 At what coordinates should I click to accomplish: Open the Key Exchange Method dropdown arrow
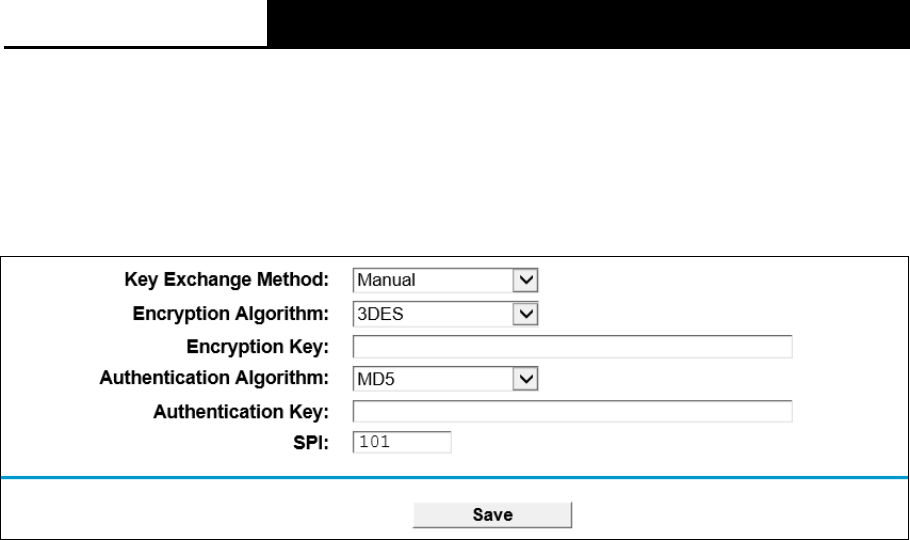[x=525, y=280]
